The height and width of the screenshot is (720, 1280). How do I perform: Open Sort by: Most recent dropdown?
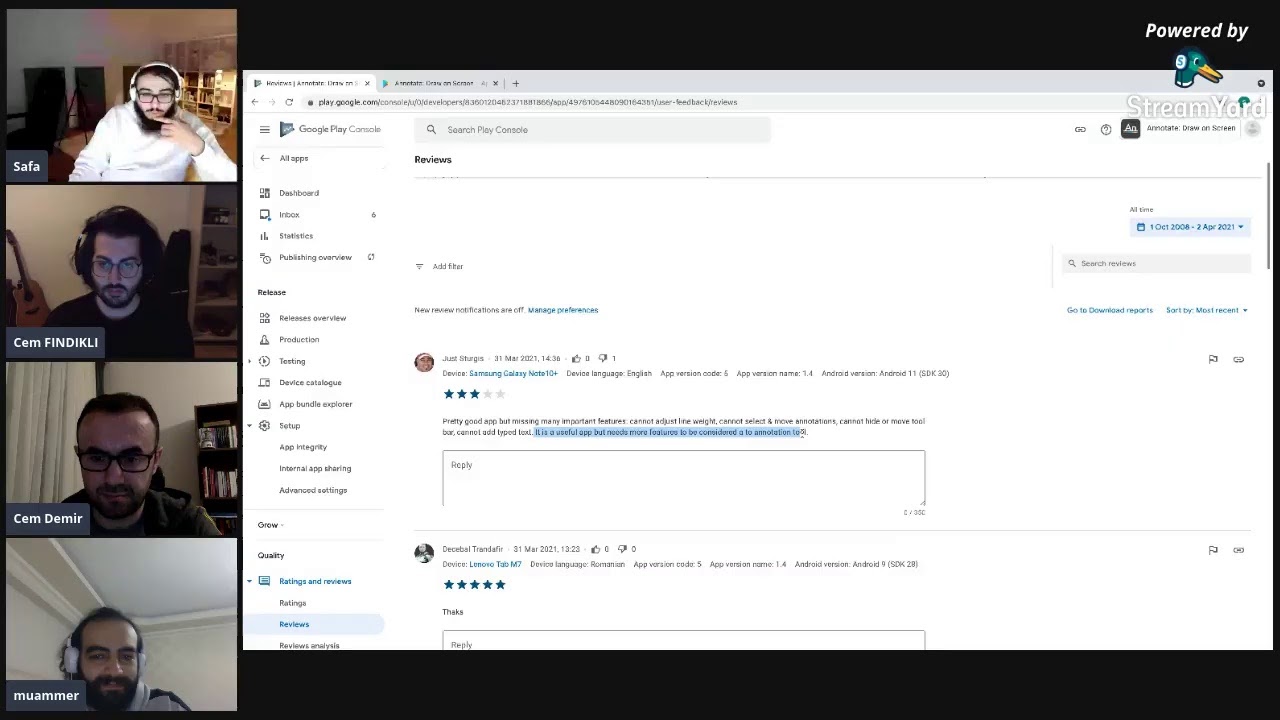pyautogui.click(x=1207, y=310)
